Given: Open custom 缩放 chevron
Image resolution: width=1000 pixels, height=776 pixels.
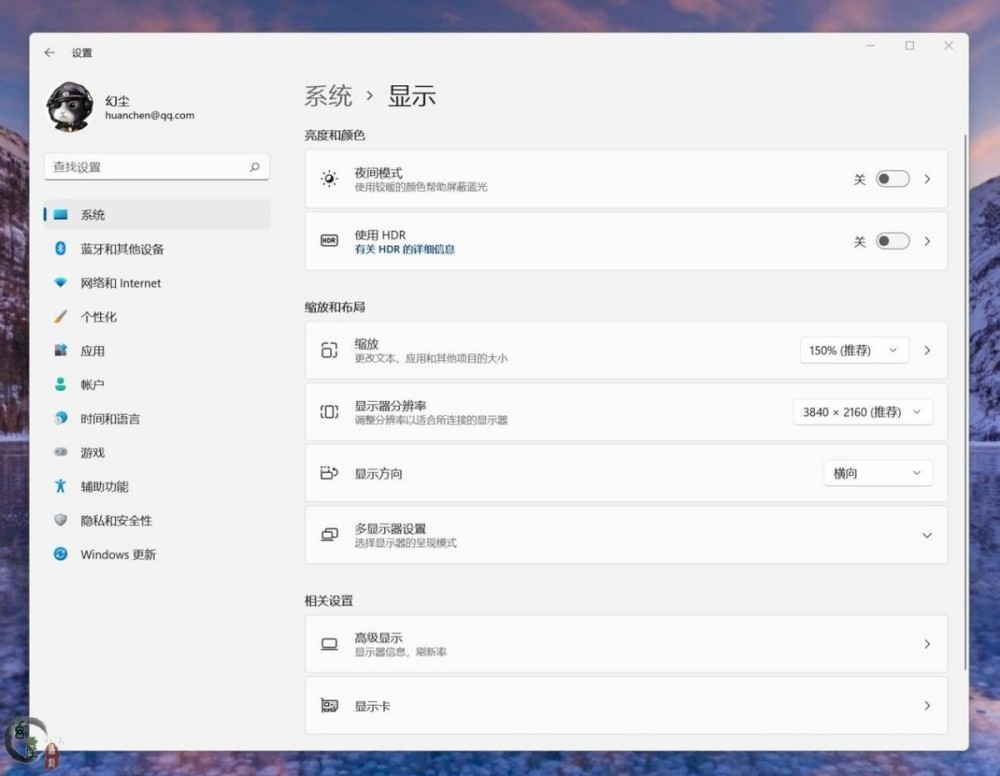Looking at the screenshot, I should pos(927,350).
